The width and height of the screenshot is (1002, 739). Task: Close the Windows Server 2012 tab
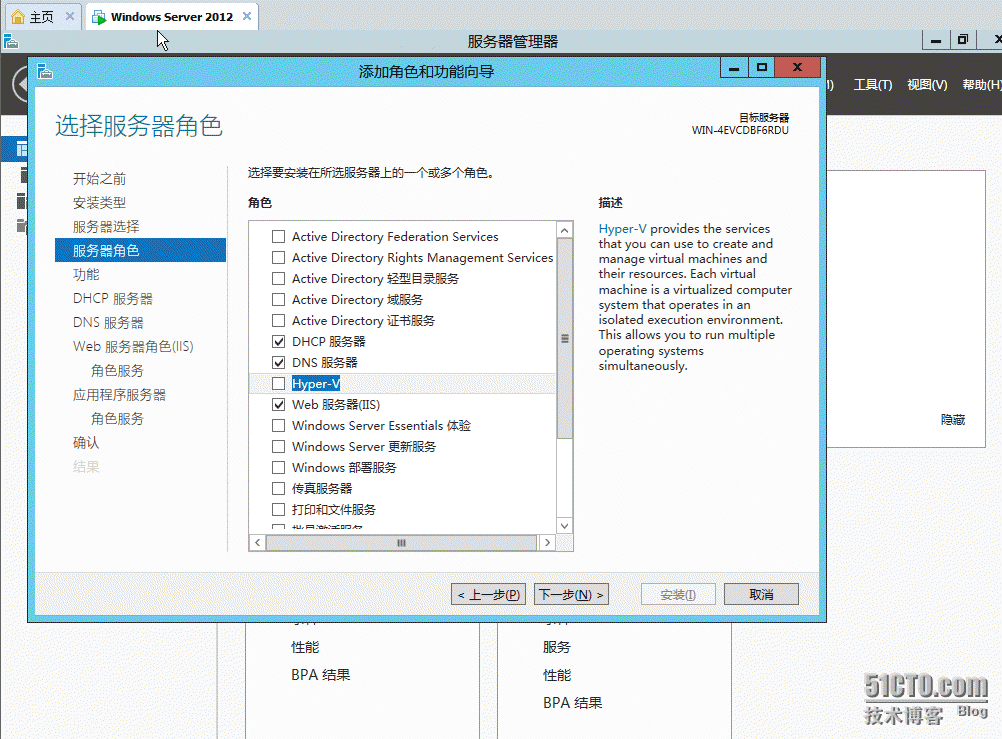pos(247,16)
